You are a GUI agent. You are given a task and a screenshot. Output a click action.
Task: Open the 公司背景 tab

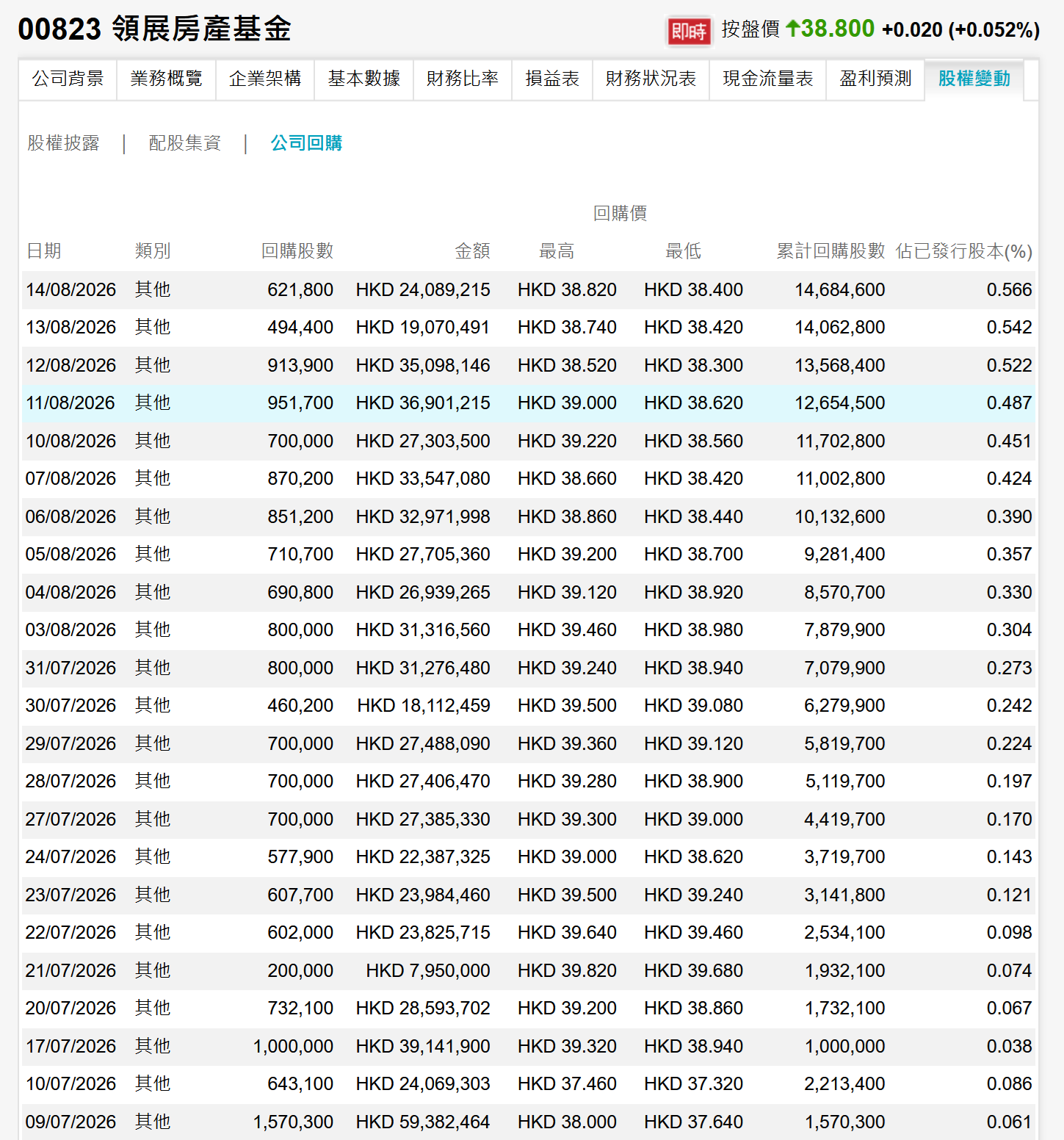coord(68,79)
